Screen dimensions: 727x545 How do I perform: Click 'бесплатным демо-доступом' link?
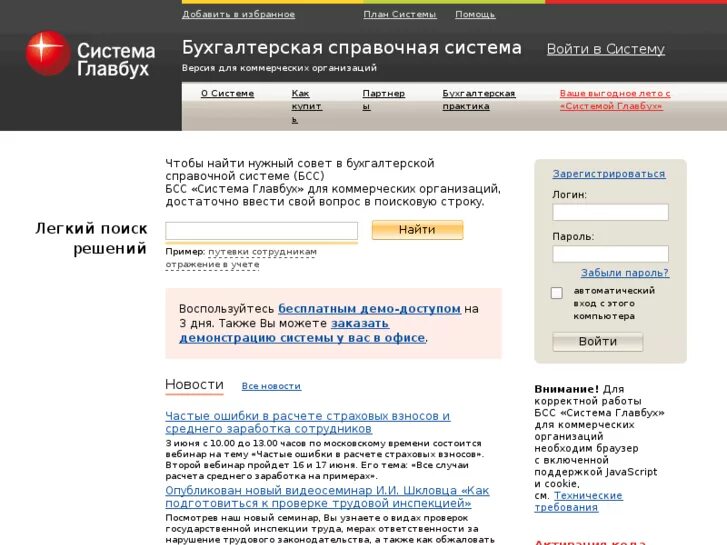click(369, 309)
